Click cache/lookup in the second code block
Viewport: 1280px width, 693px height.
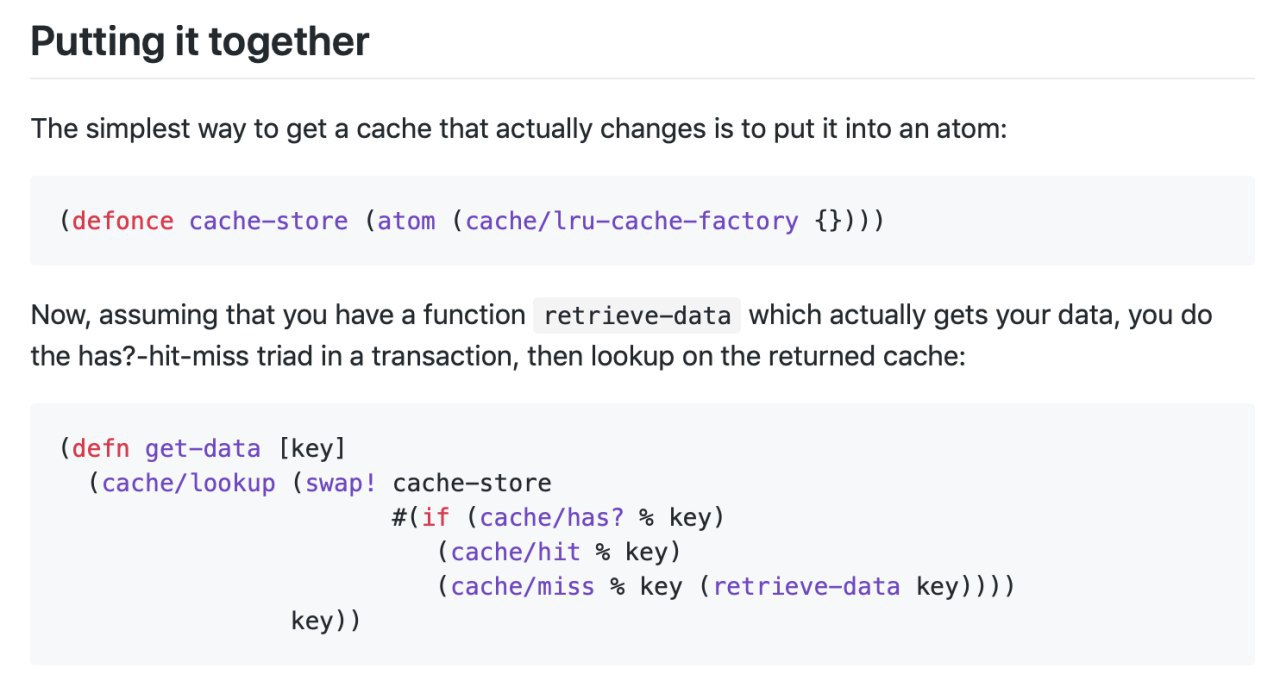coord(189,483)
